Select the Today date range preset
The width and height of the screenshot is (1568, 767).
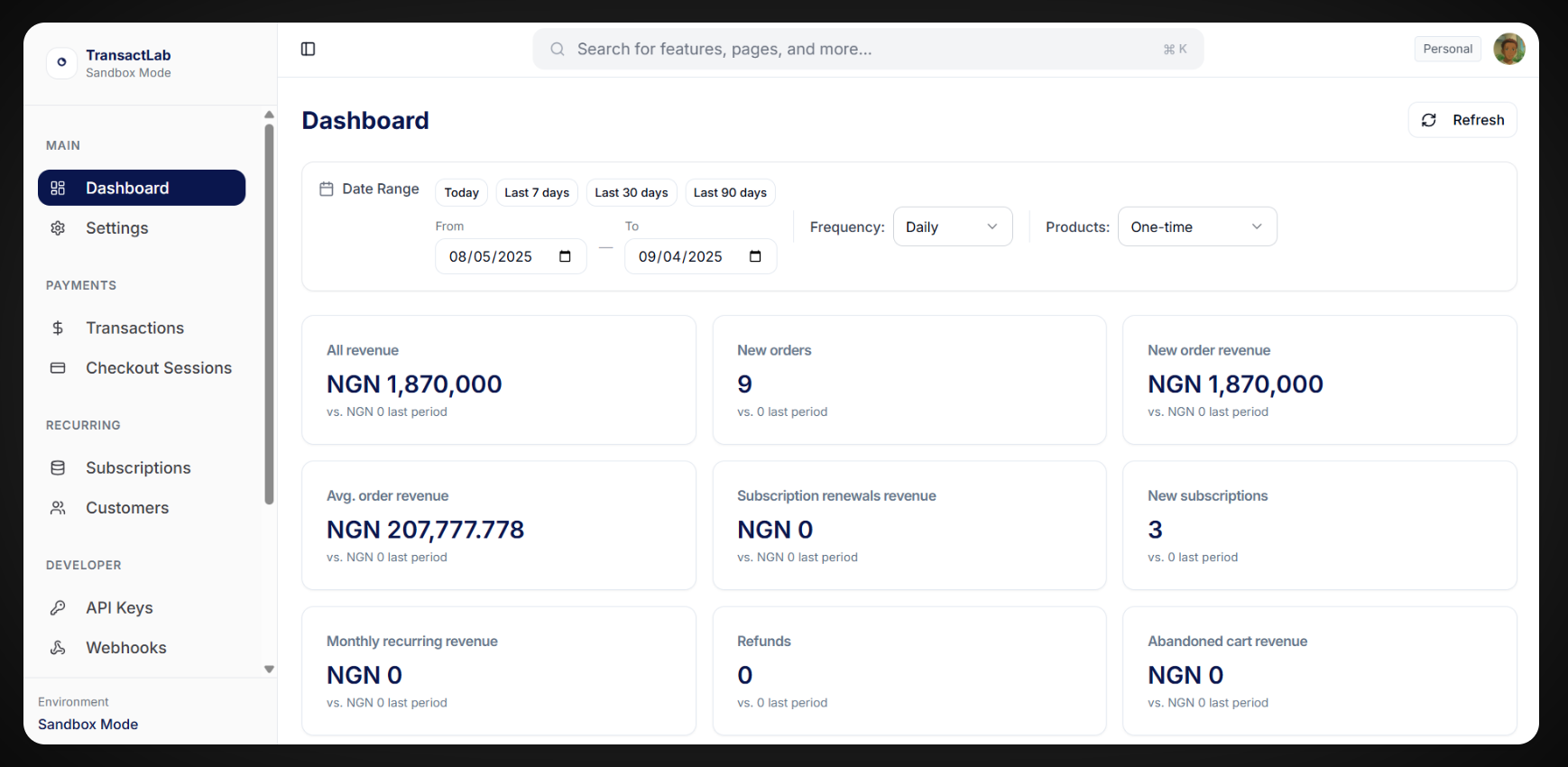pos(461,193)
